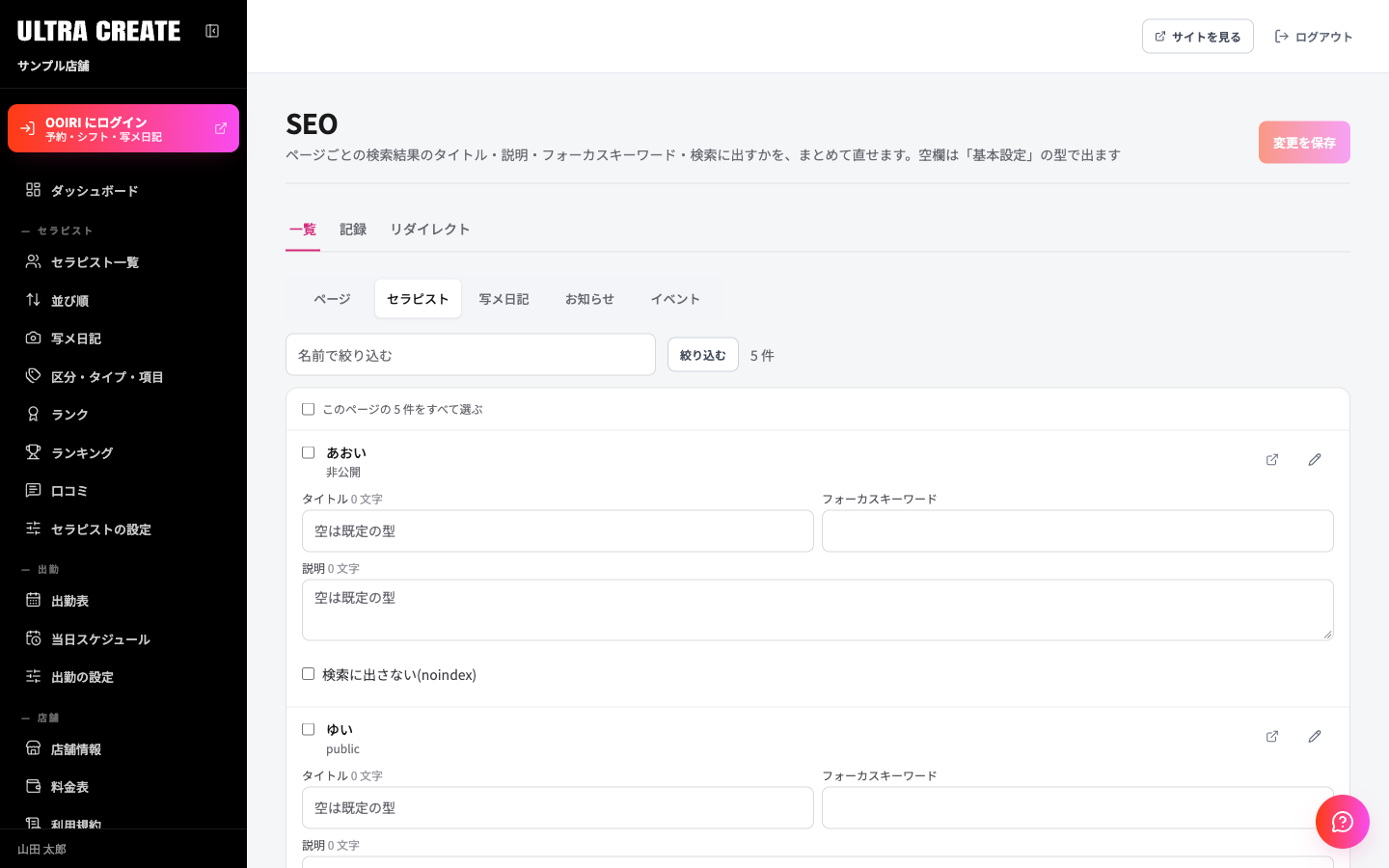
Task: Focus the title field for あおい
Action: (x=558, y=531)
